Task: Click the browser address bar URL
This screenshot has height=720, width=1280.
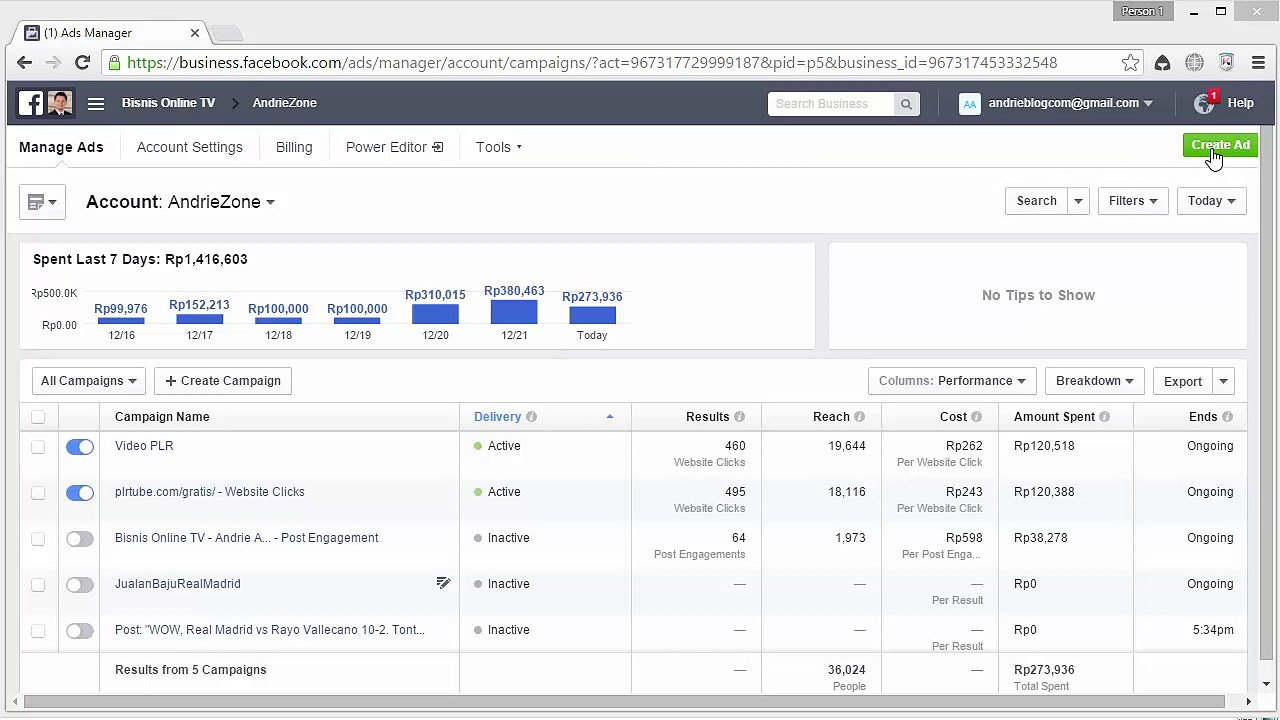Action: 592,63
